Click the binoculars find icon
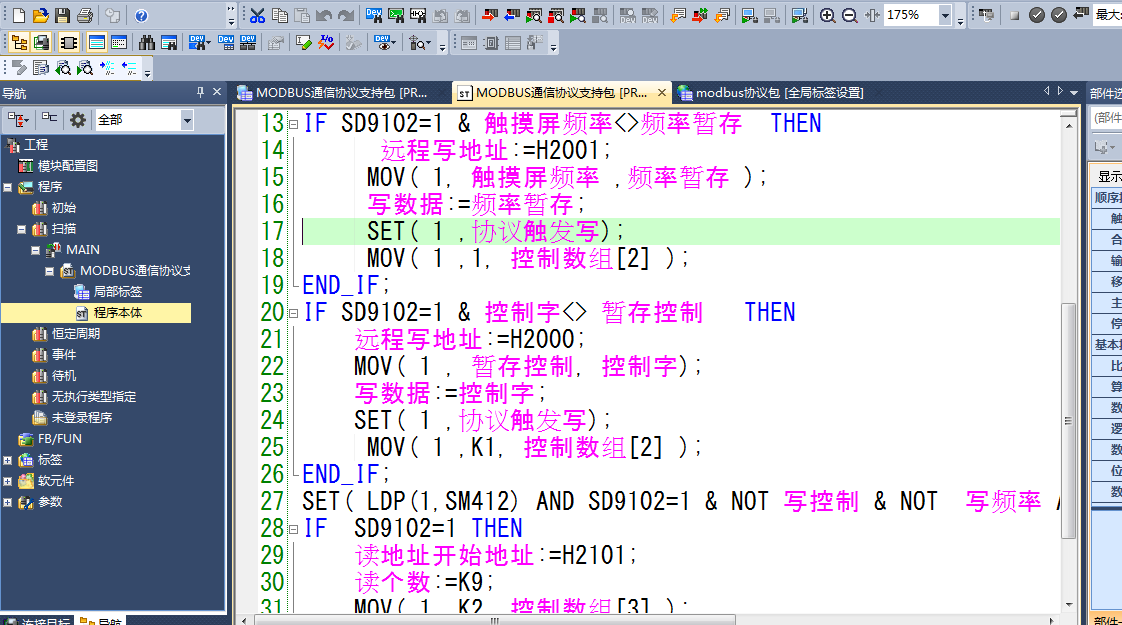The height and width of the screenshot is (625, 1122). point(147,43)
